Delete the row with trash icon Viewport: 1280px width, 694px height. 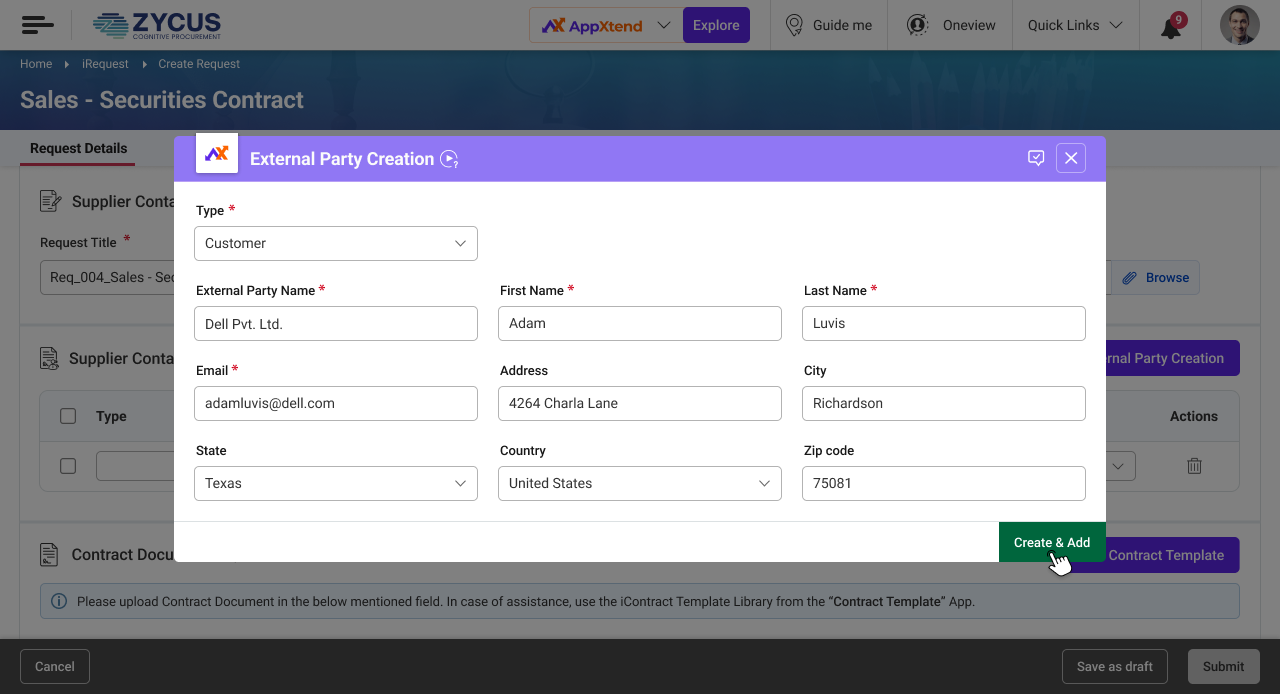coord(1194,466)
